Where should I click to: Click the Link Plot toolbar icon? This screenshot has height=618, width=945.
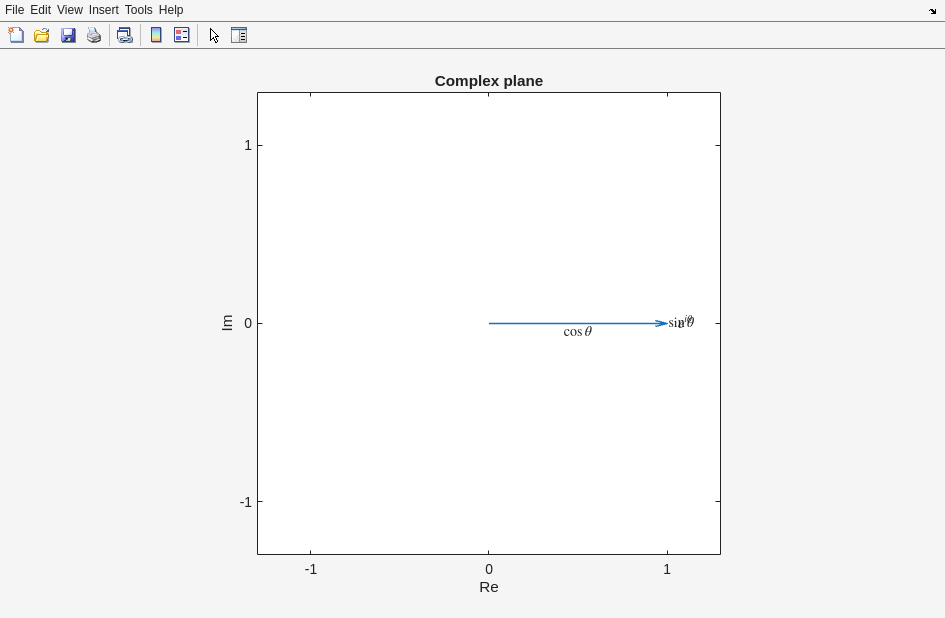124,35
